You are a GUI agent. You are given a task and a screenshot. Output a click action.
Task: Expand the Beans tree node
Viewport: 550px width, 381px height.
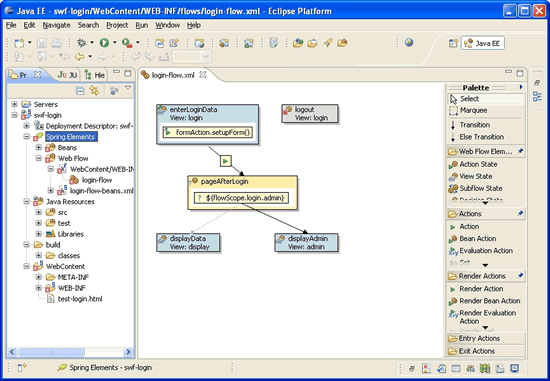[x=39, y=147]
